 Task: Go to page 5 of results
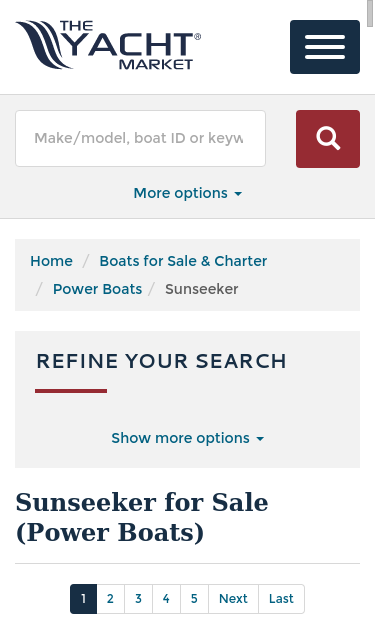[194, 599]
